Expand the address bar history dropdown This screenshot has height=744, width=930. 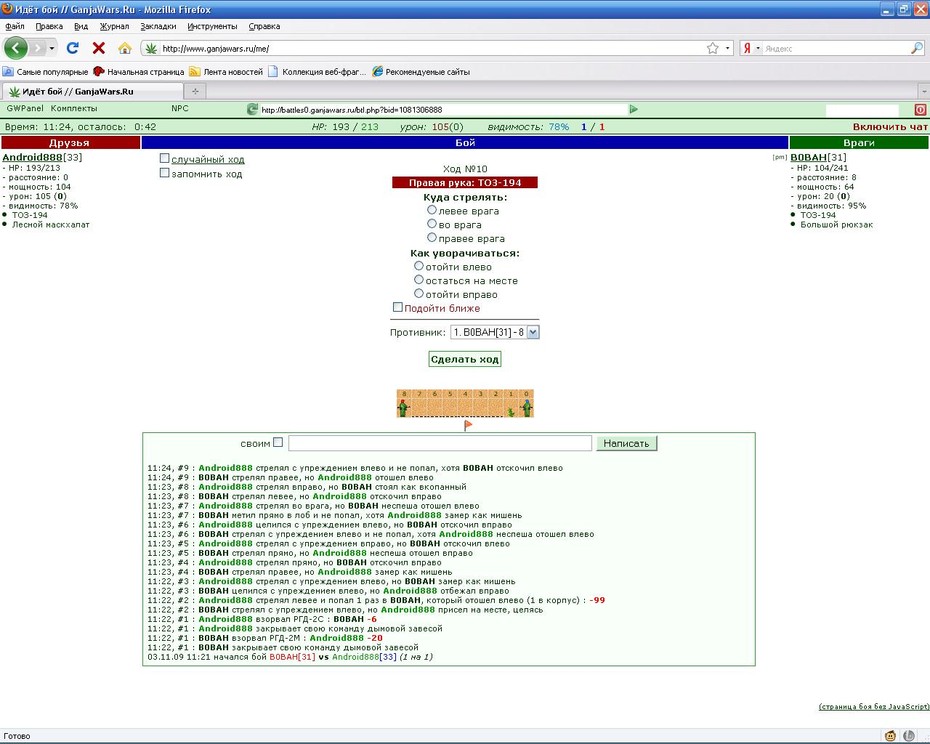728,48
